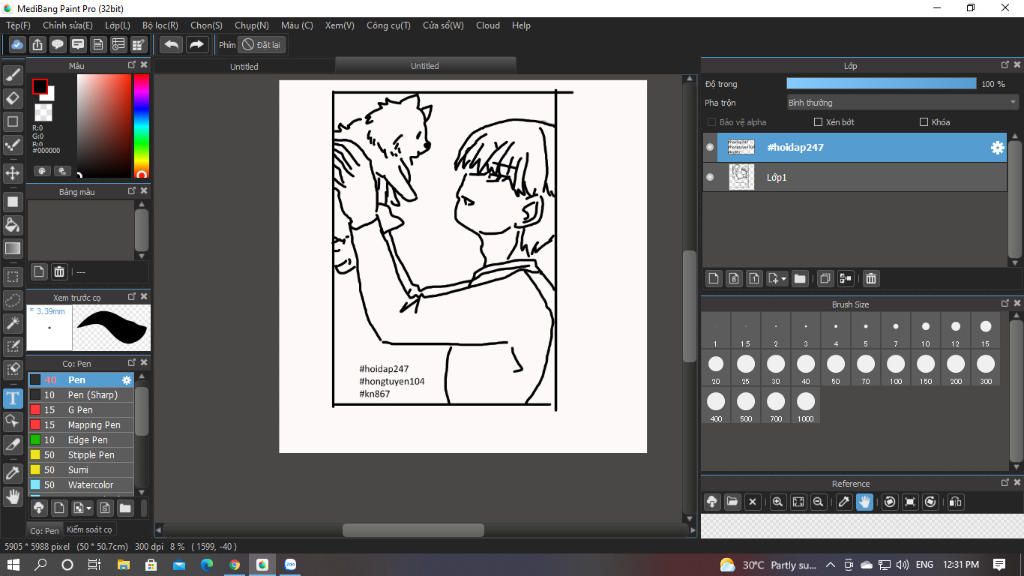
Task: Adjust the Độ trong opacity slider
Action: tap(881, 84)
